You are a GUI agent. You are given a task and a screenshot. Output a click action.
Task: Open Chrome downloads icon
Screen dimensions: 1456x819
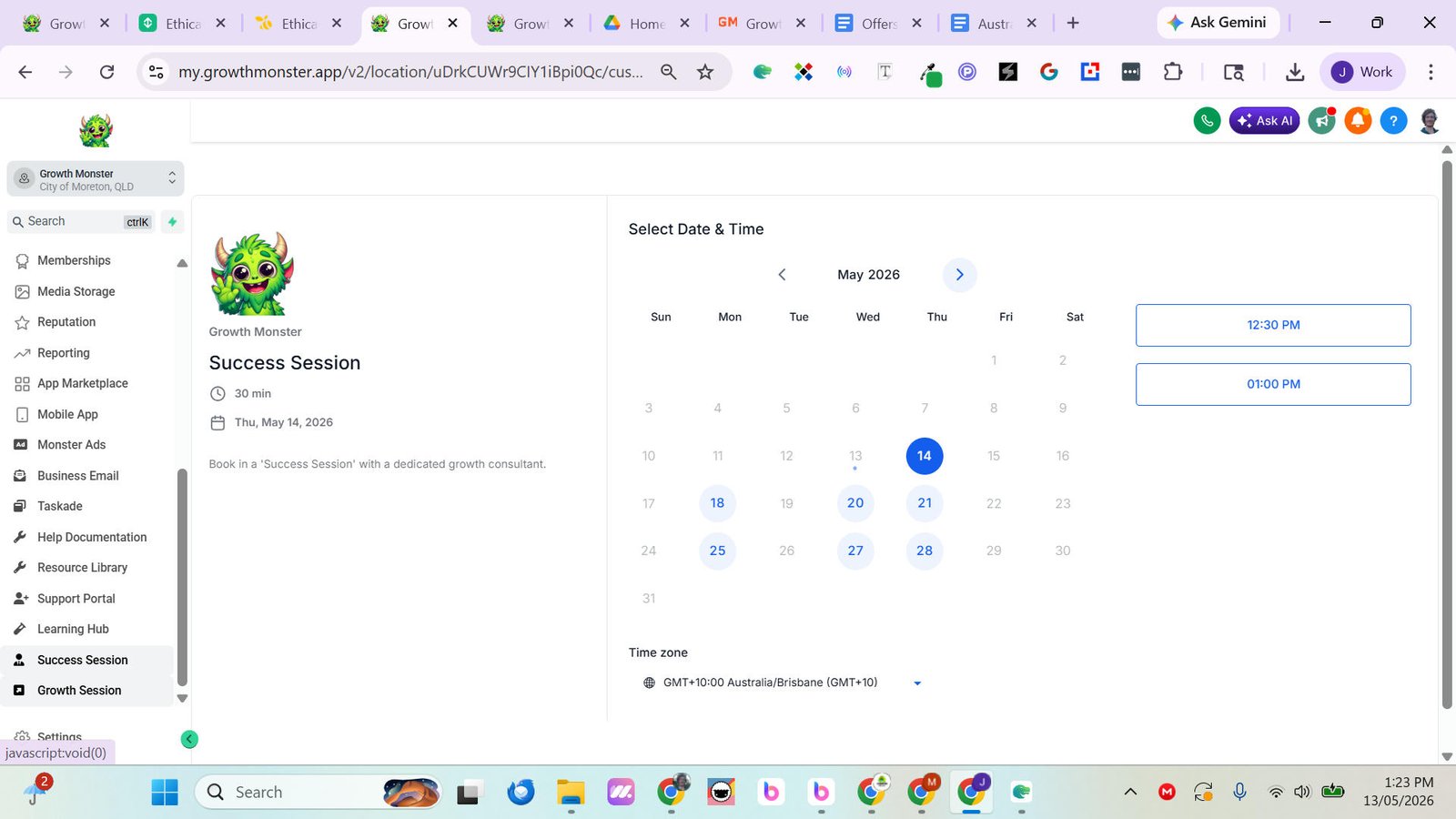[1295, 72]
